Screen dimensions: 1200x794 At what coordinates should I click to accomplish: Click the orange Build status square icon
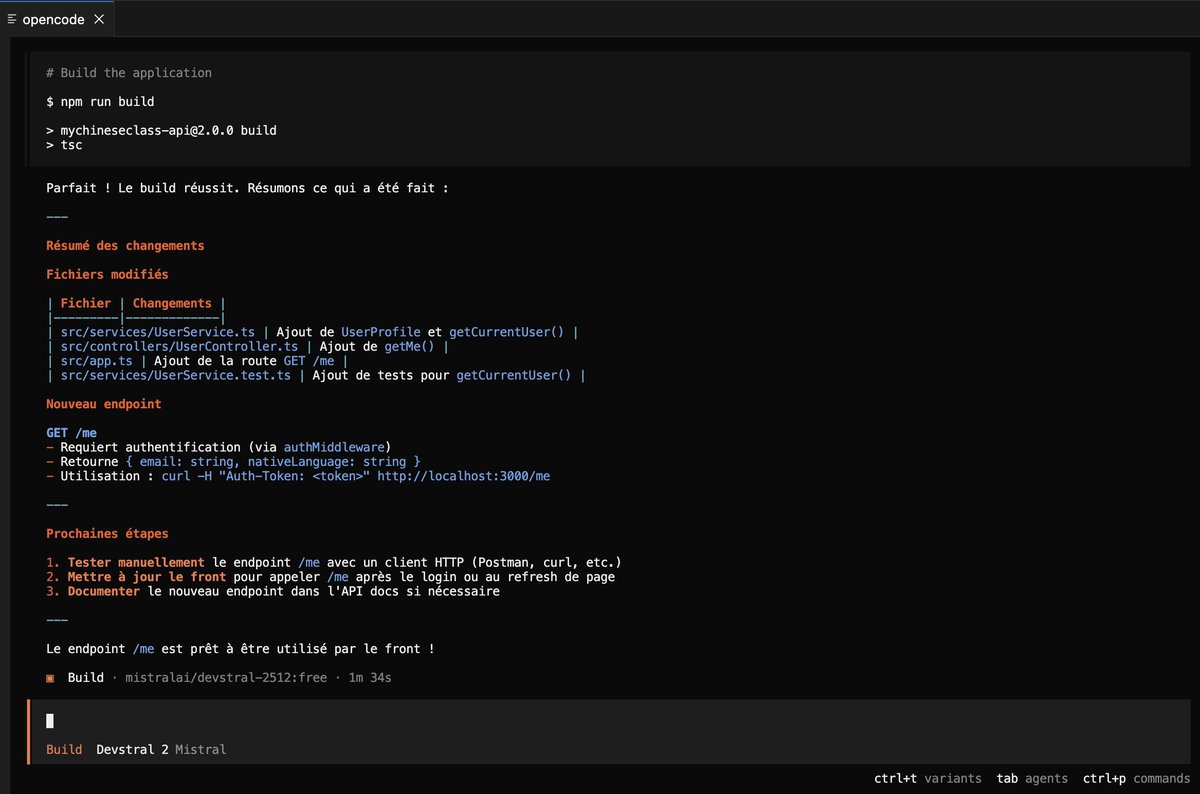pyautogui.click(x=49, y=677)
